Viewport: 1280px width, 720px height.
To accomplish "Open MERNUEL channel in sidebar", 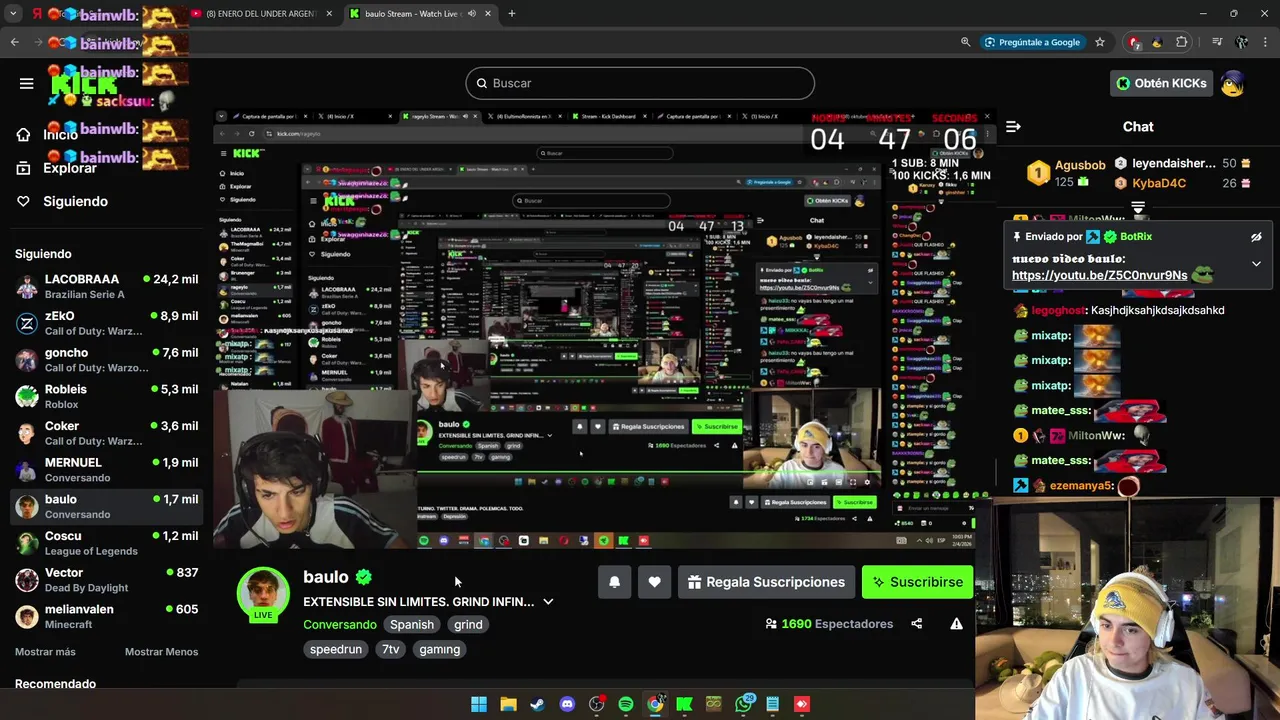I will [107, 470].
